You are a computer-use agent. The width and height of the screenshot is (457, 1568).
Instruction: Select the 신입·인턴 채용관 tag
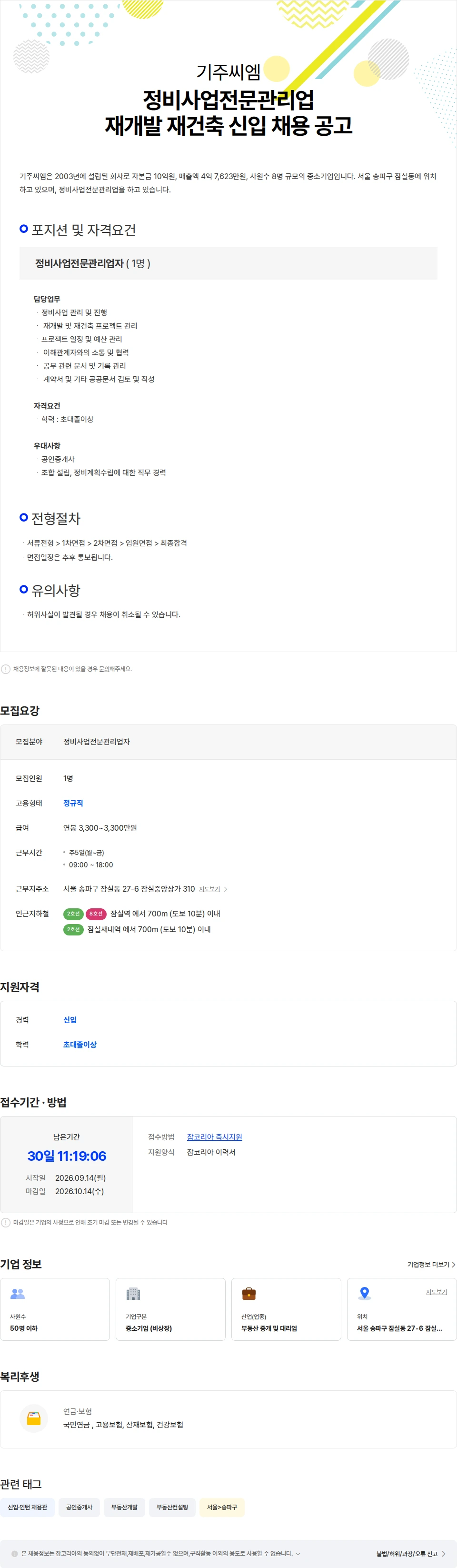point(28,1507)
